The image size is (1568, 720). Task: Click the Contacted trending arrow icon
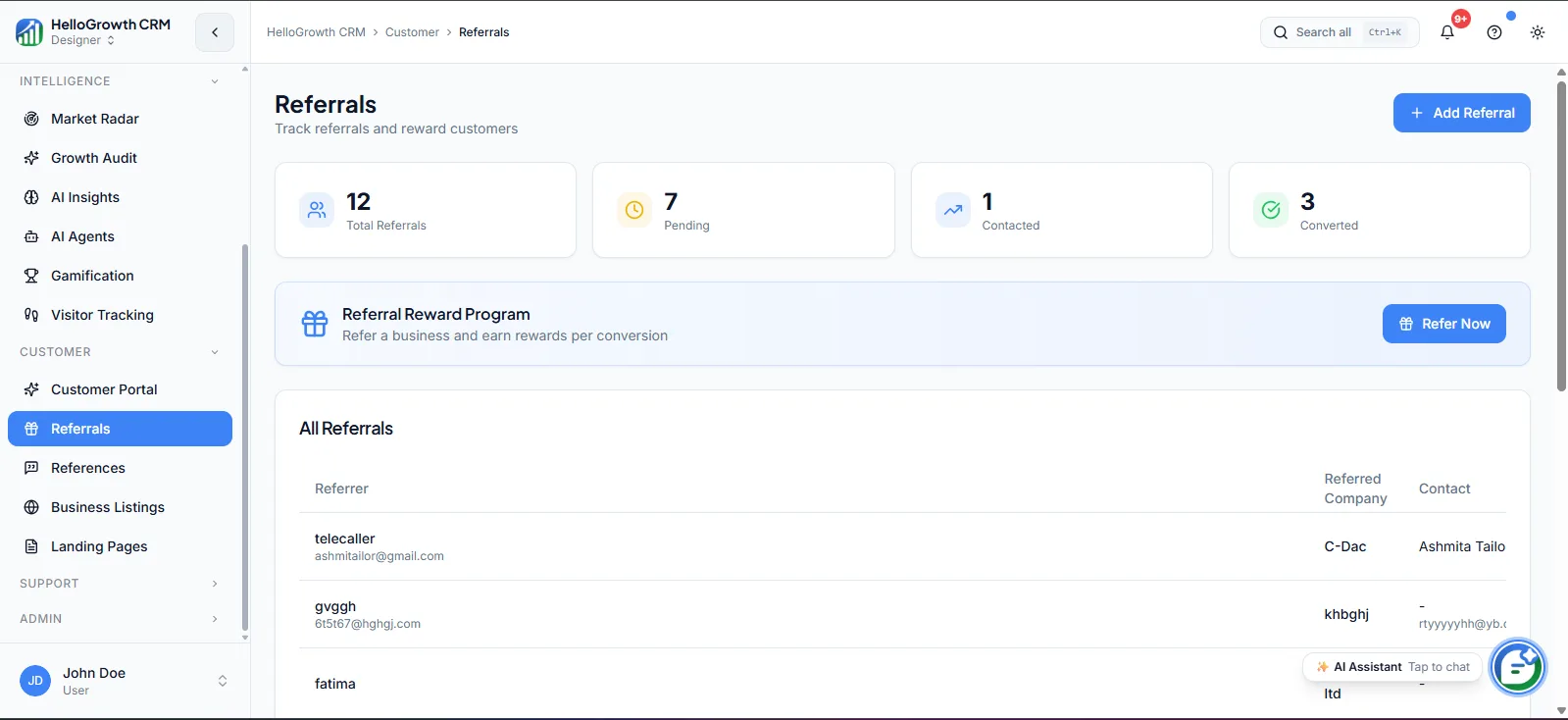[x=953, y=210]
